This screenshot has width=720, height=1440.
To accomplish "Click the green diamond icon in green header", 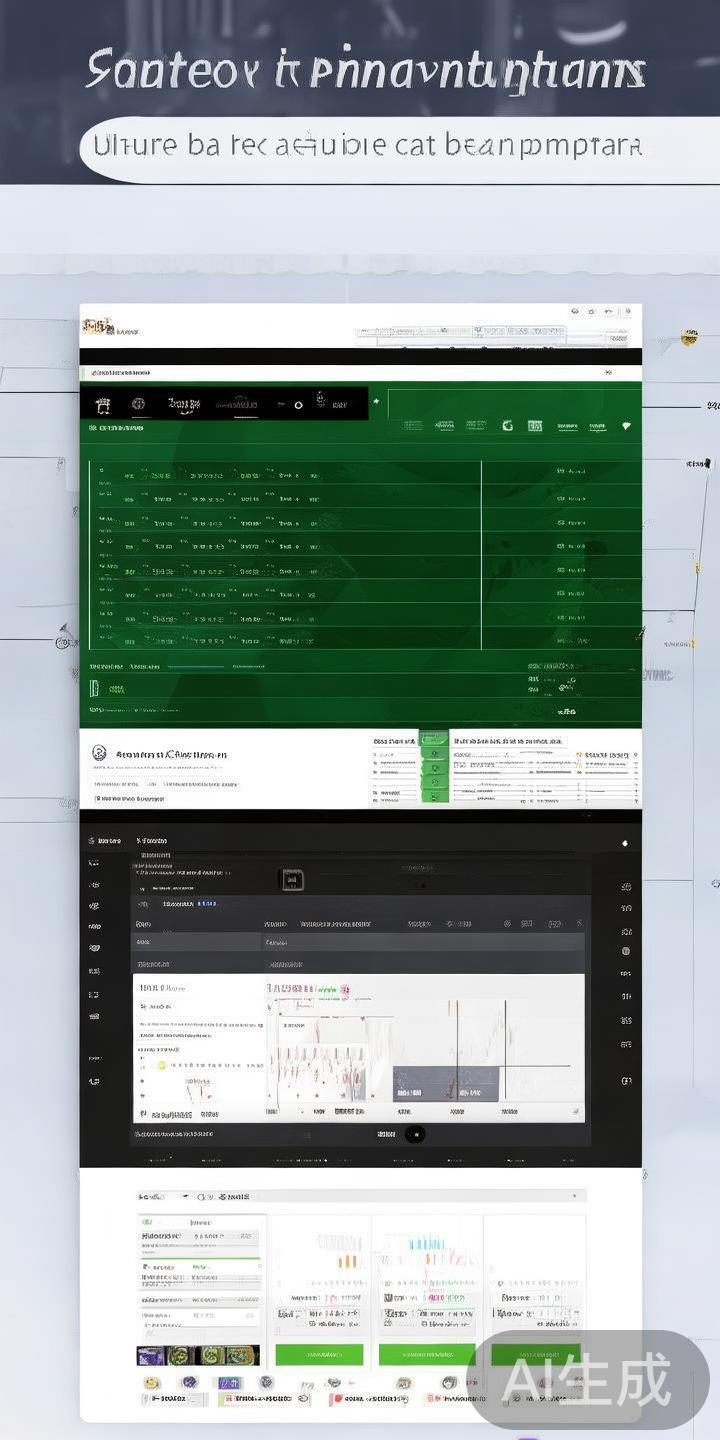I will [x=626, y=426].
